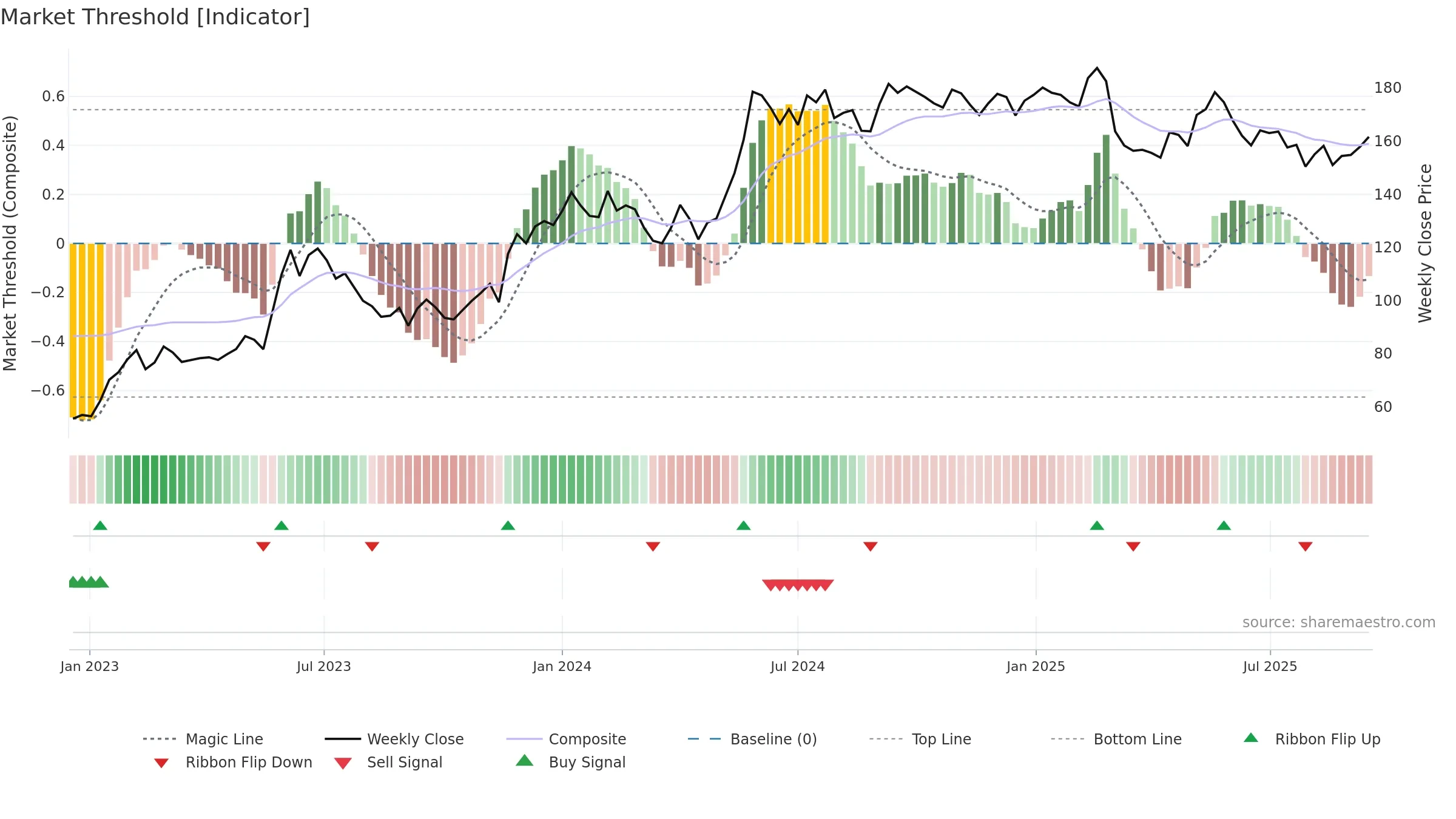This screenshot has width=1456, height=819.
Task: Click the Jan 2024 x-axis label
Action: pyautogui.click(x=562, y=667)
